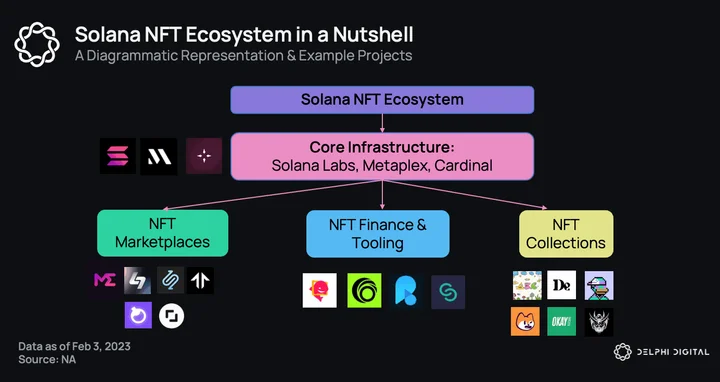This screenshot has width=720, height=382.
Task: Select the orange fox collection thumbnail
Action: point(525,321)
